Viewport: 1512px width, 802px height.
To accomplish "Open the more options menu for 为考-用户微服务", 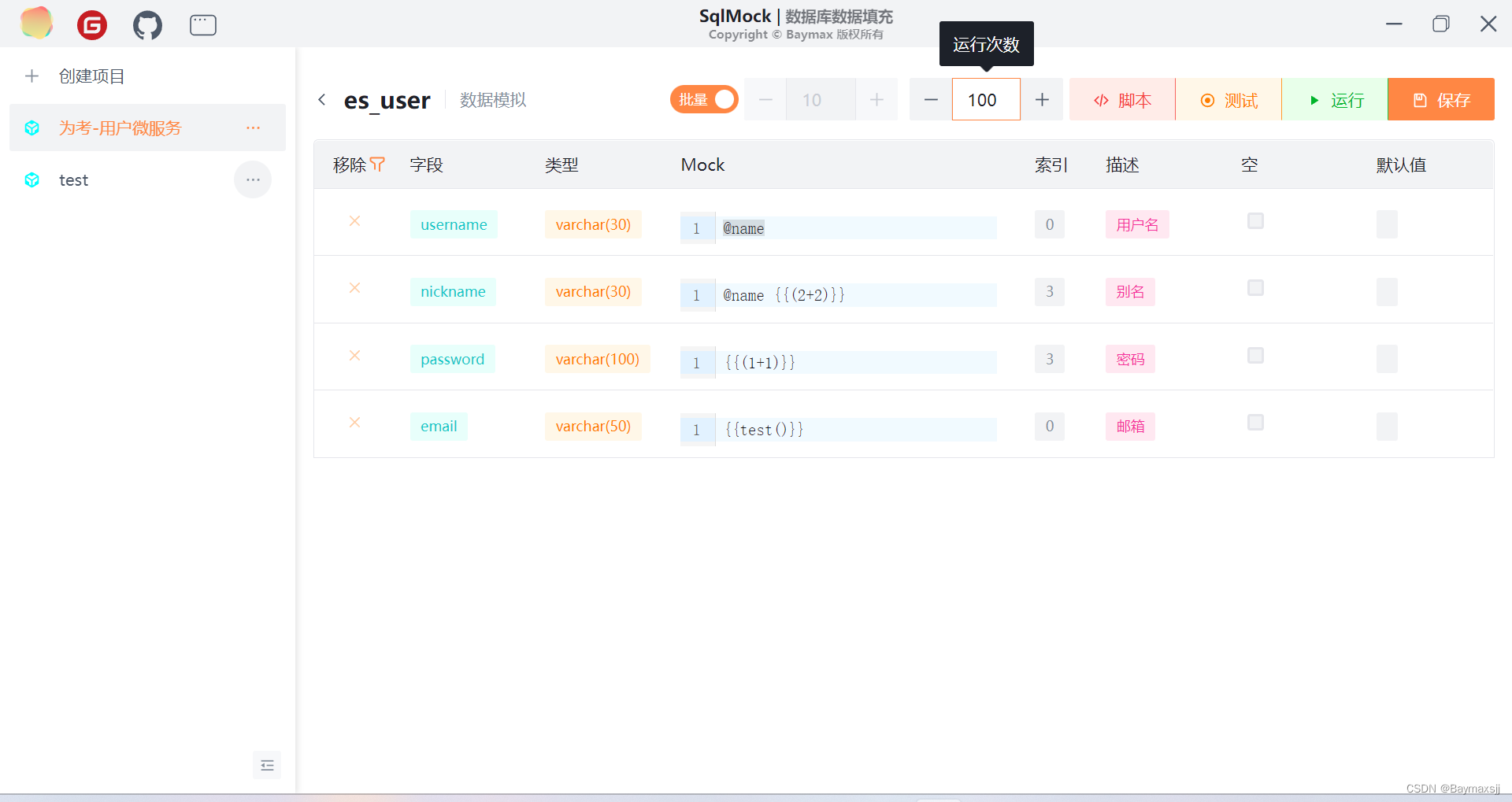I will click(x=253, y=128).
